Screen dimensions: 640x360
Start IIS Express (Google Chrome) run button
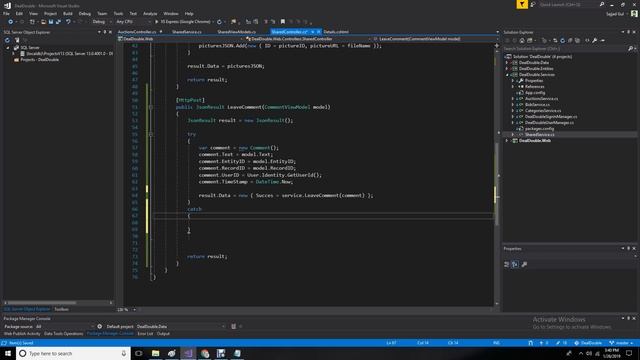tap(184, 22)
